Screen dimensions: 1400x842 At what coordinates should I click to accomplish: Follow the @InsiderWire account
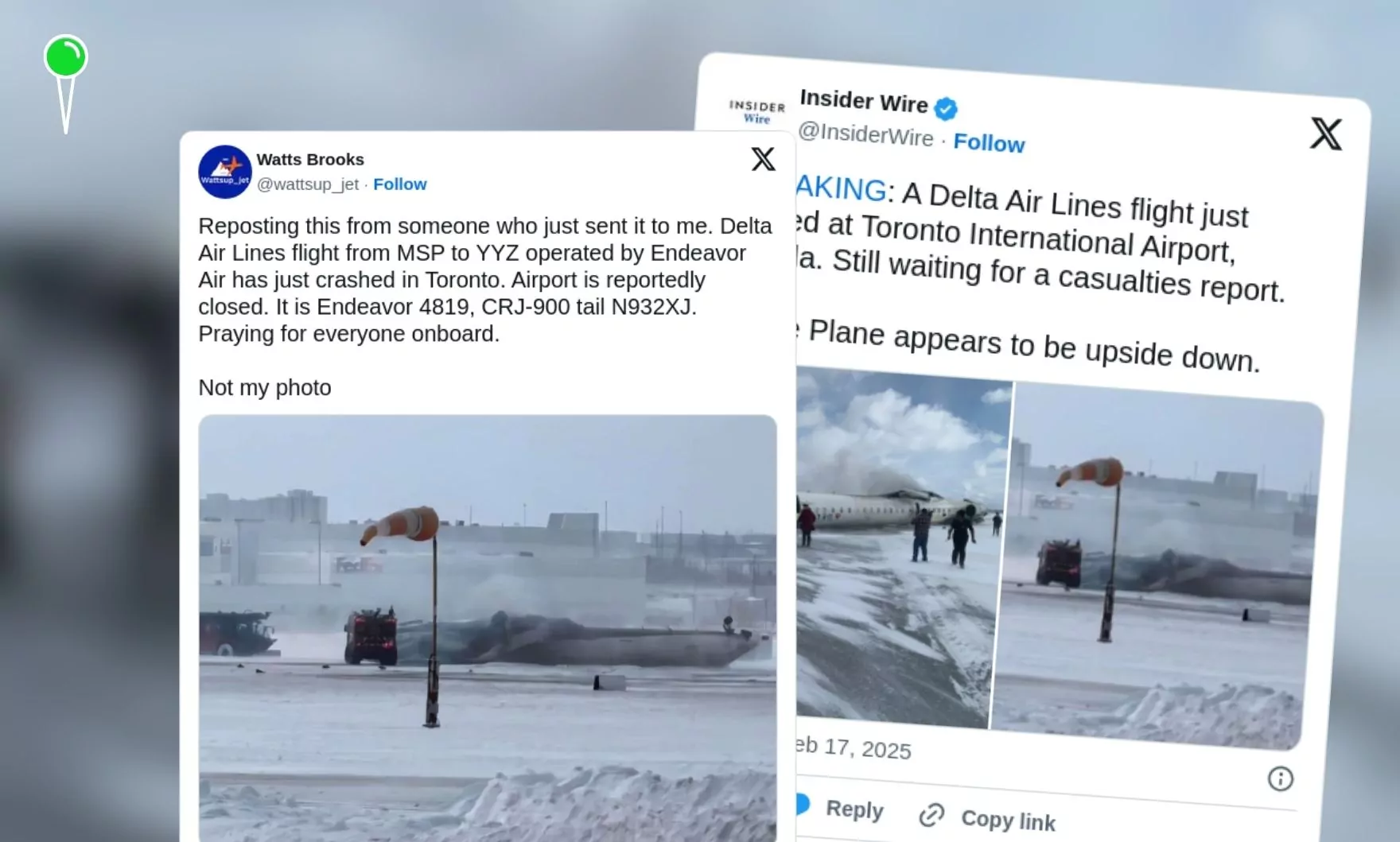(x=989, y=143)
